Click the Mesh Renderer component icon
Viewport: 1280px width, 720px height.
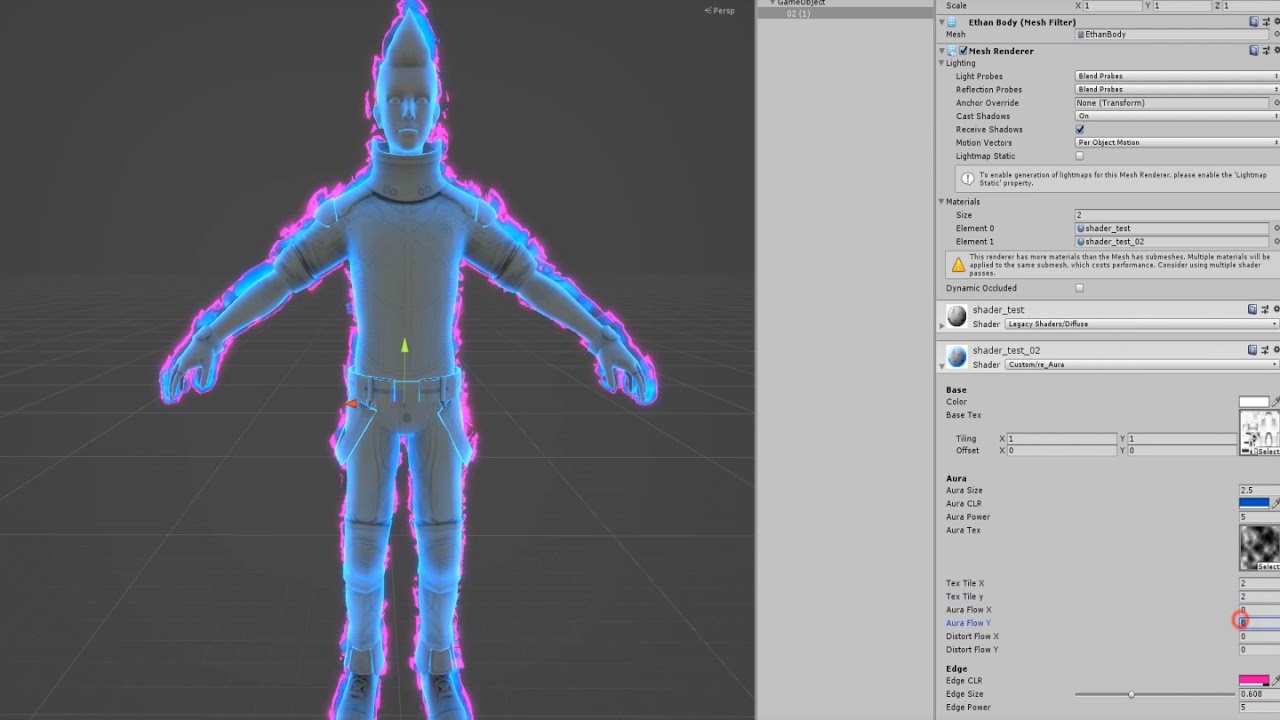pos(952,50)
